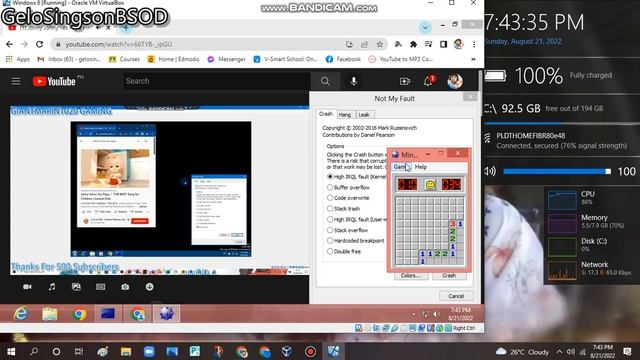Open YouTube hamburger guide menu
This screenshot has height=360, width=640.
16,81
